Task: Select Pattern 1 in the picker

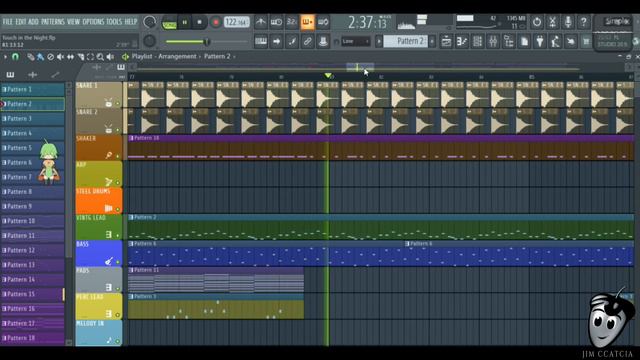Action: (x=32, y=89)
